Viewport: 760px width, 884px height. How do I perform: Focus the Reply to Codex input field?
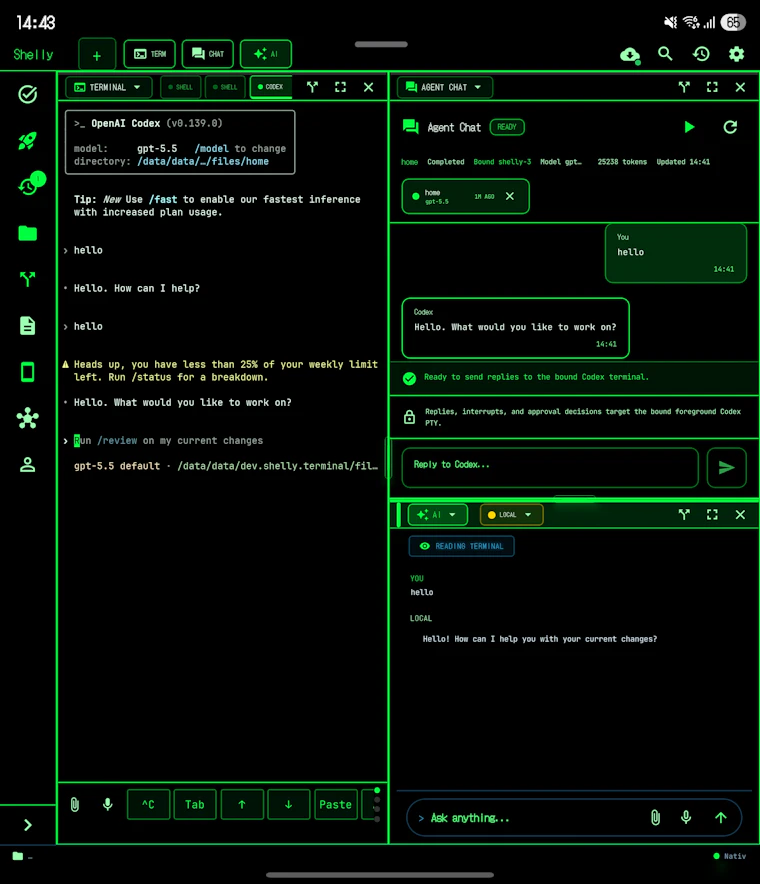click(550, 467)
